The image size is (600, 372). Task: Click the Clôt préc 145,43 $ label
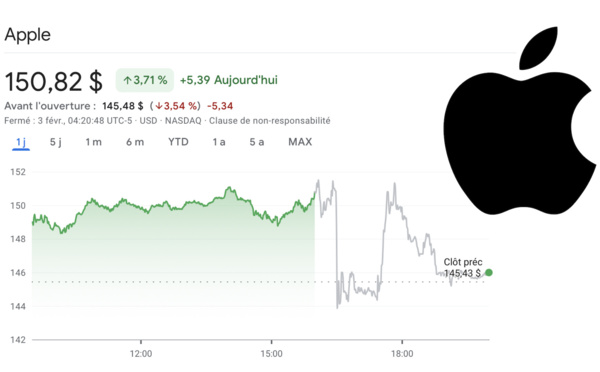coord(463,268)
